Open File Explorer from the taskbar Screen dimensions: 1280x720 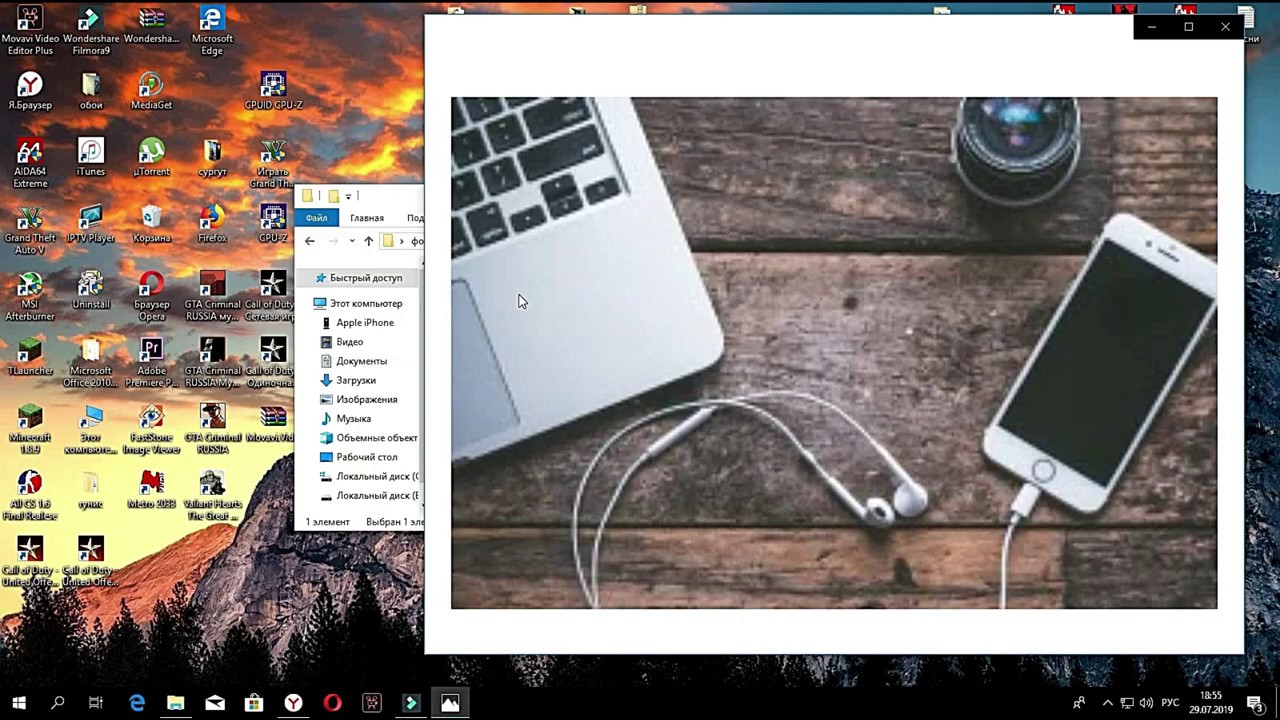point(176,703)
